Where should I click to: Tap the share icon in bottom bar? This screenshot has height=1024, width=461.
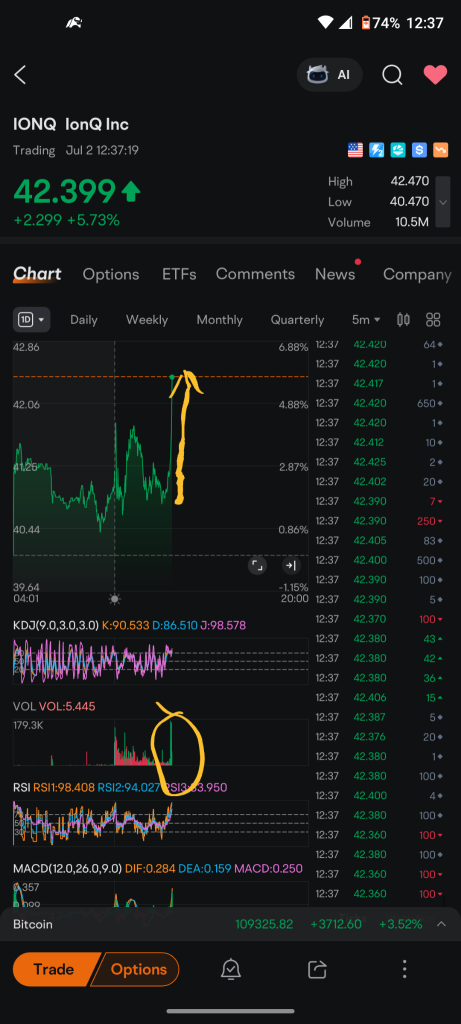(x=317, y=970)
